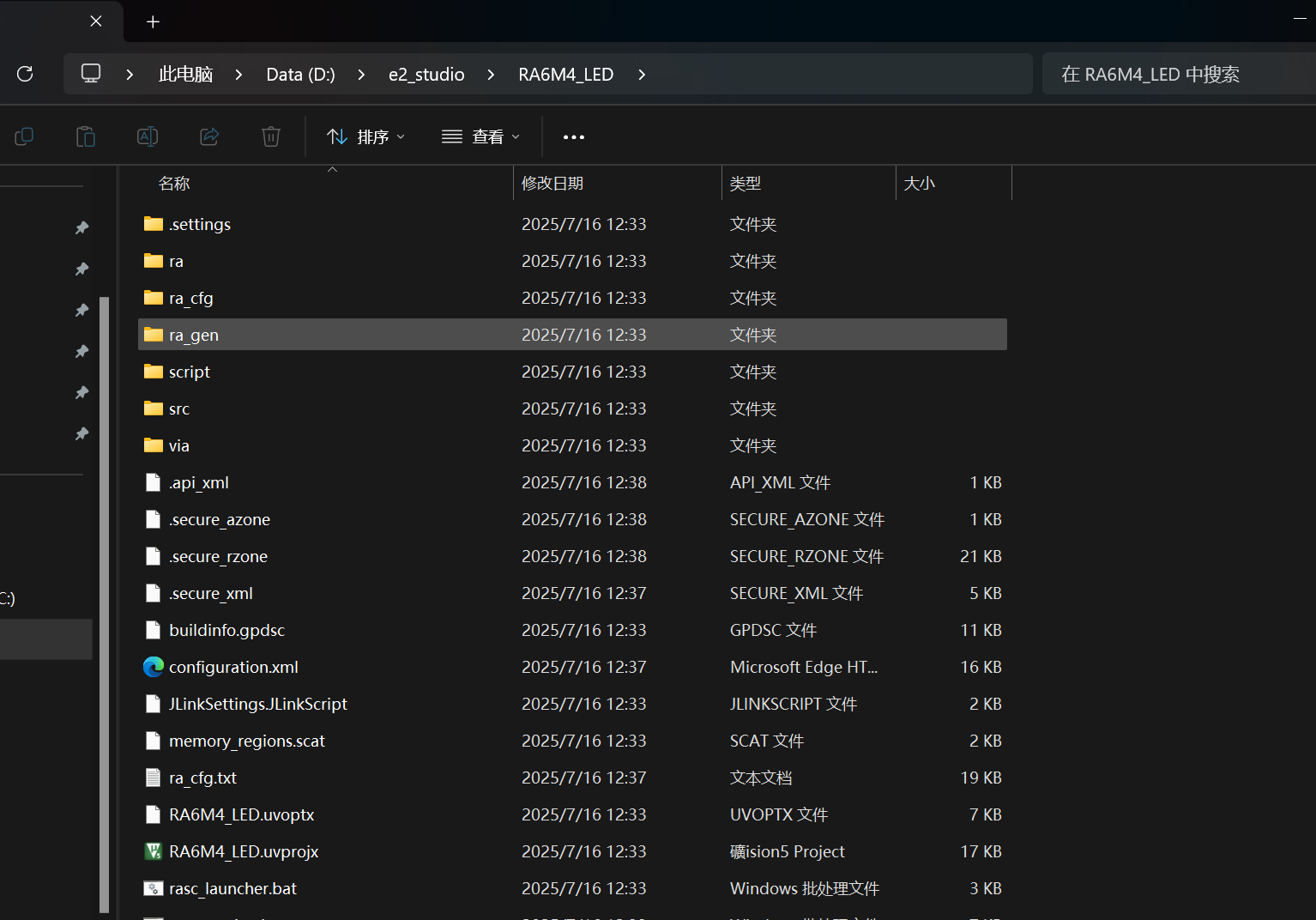
Task: Sort by 类型 column header
Action: click(746, 183)
